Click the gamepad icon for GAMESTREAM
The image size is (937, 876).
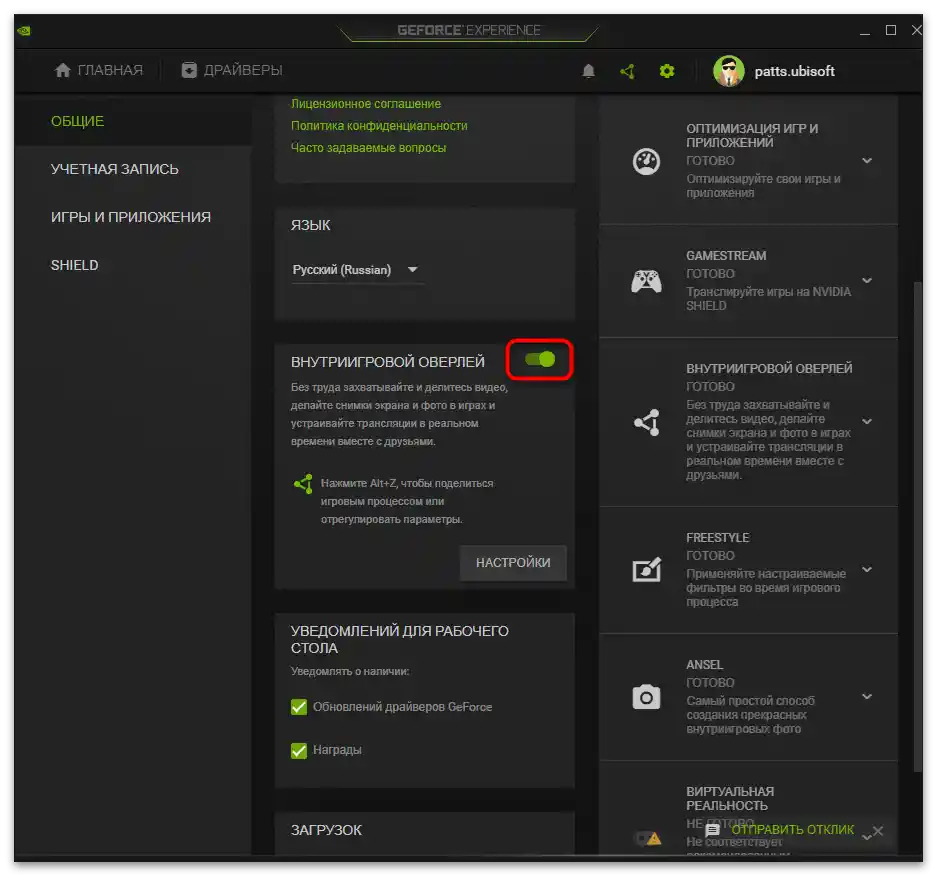click(x=646, y=281)
